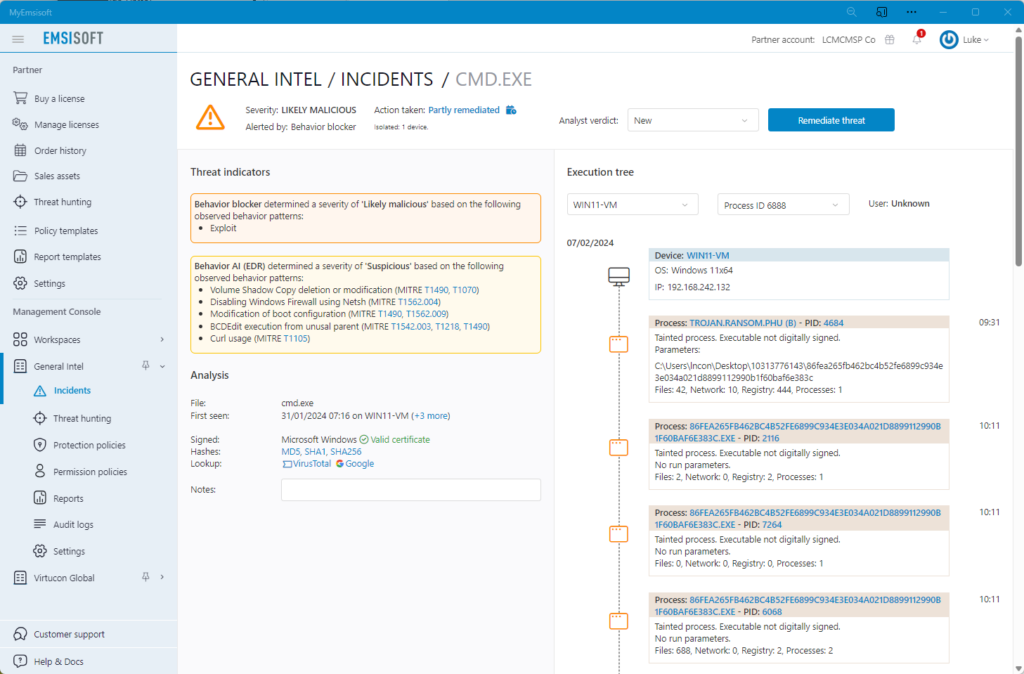The height and width of the screenshot is (674, 1024).
Task: Click the Remediate threat button
Action: (x=831, y=120)
